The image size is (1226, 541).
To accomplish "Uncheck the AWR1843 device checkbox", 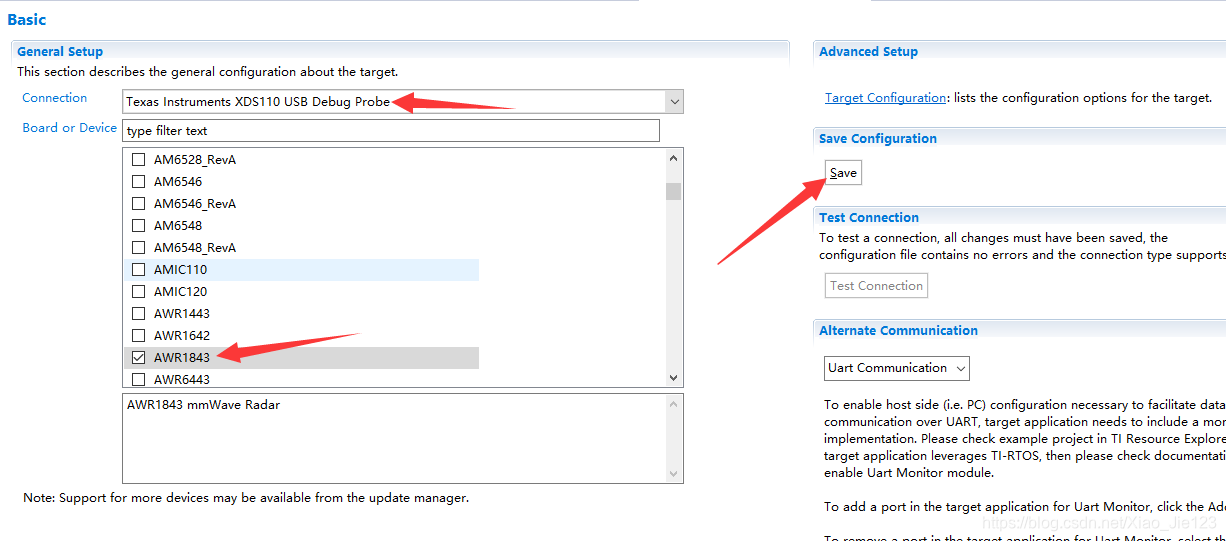I will 138,358.
